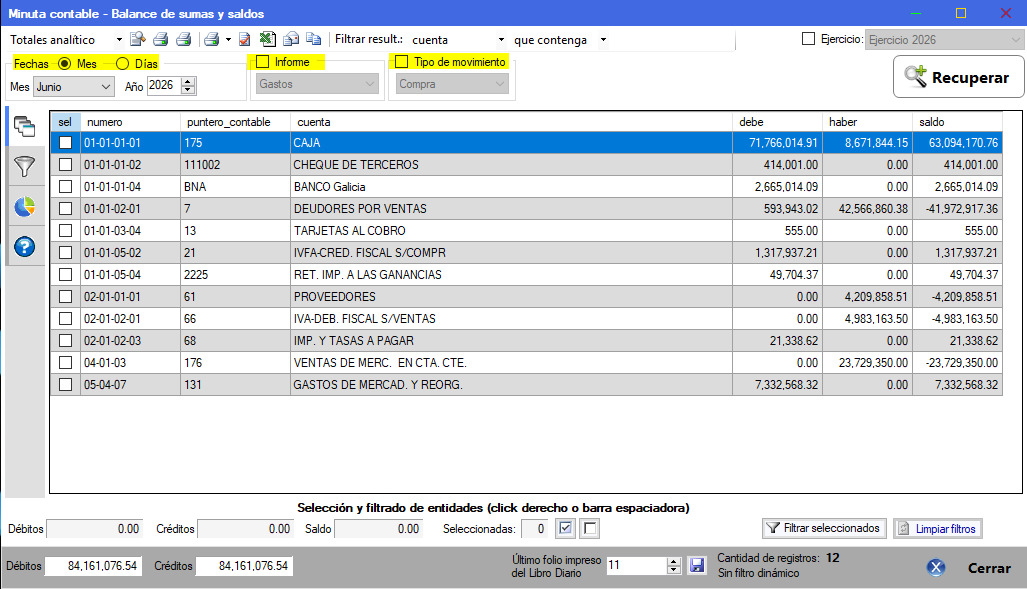Click the printer icon with dropdown arrow
The image size is (1027, 589).
(x=212, y=39)
